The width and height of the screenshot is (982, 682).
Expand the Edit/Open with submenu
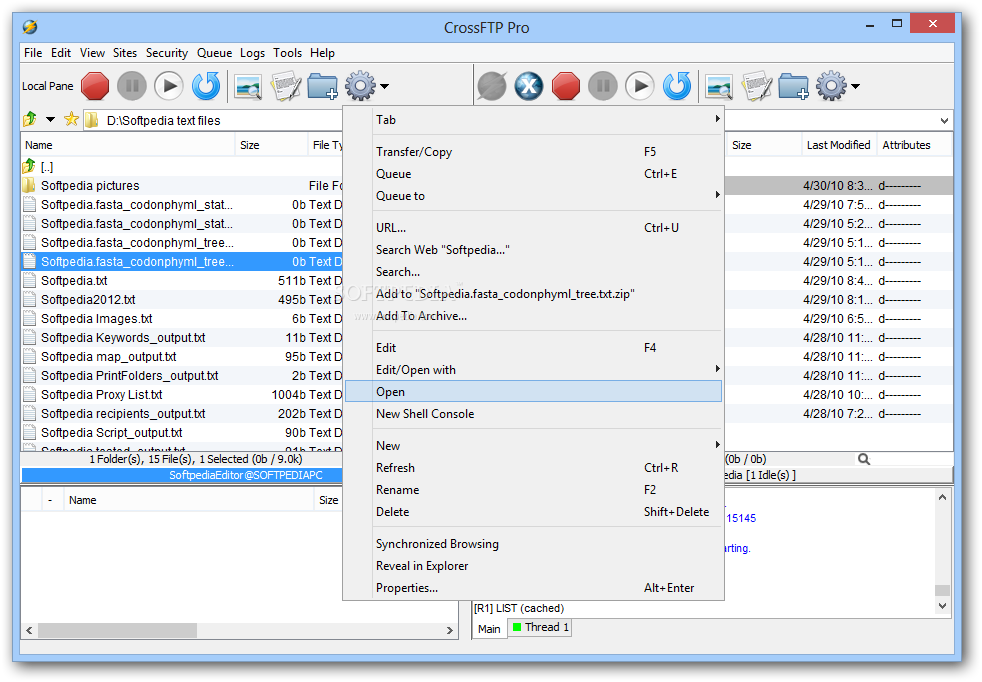[534, 370]
